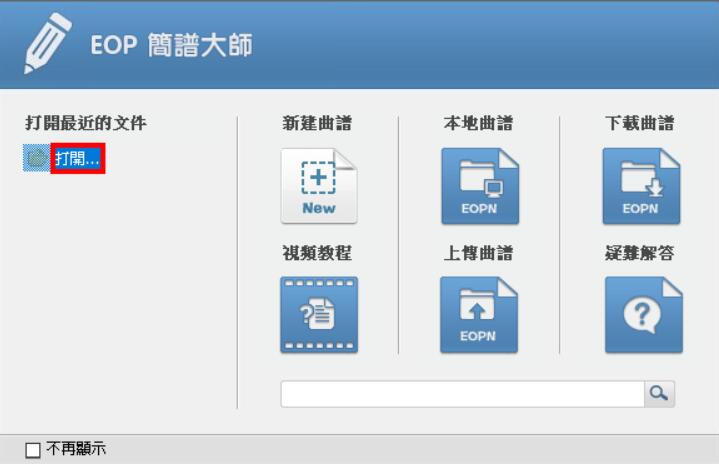
Task: Click the 視頻教程 heading text
Action: [x=317, y=253]
